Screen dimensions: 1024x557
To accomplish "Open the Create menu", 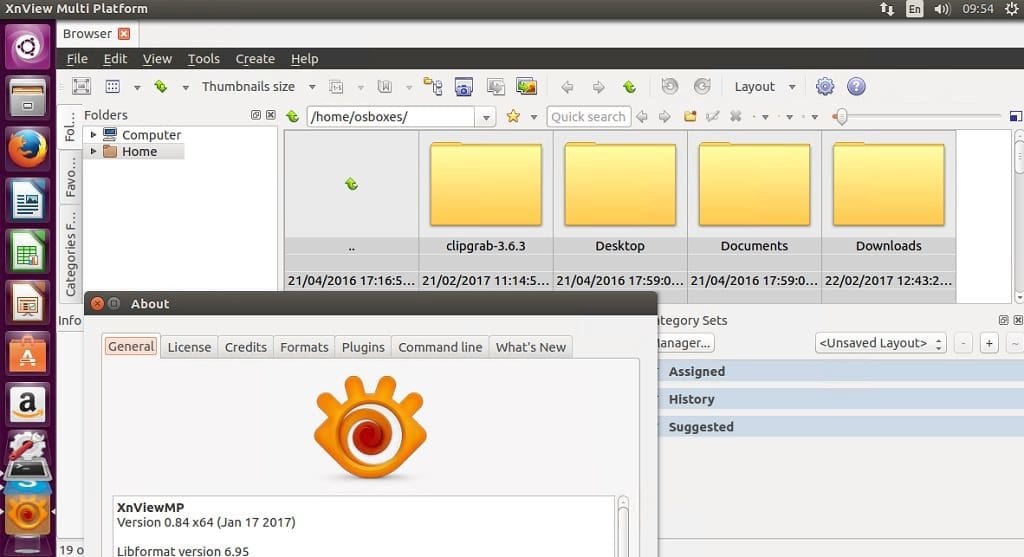I will (x=255, y=59).
